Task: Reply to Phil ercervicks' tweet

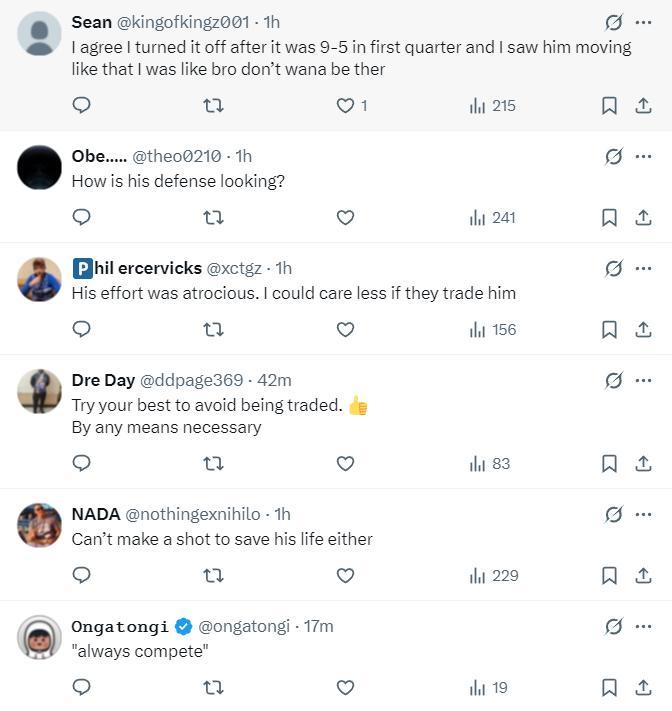Action: [x=82, y=329]
